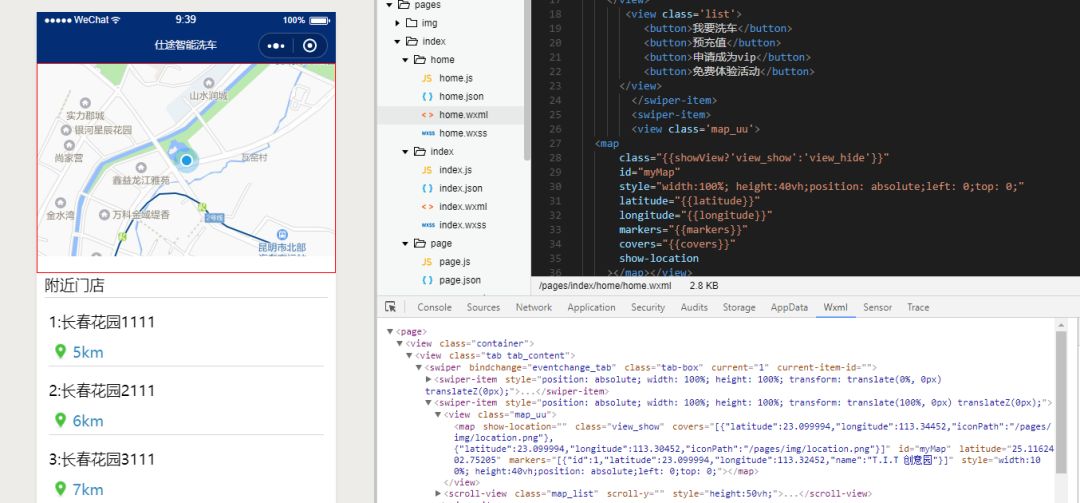Collapse the outer index folder arrow
Image resolution: width=1080 pixels, height=503 pixels.
(397, 41)
